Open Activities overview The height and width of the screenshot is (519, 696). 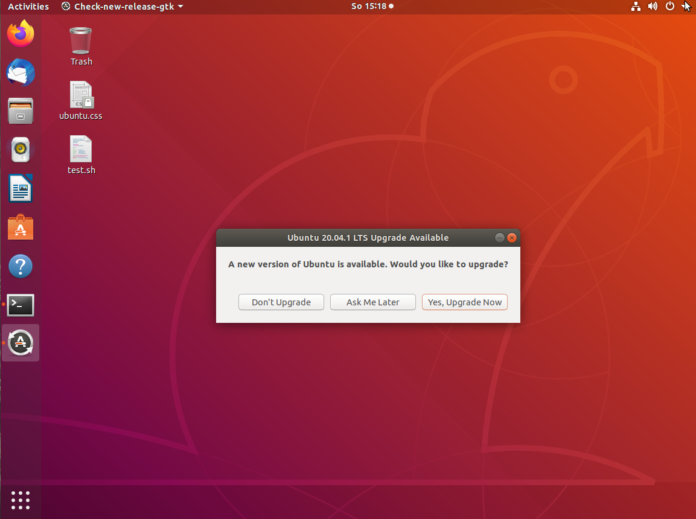(28, 6)
